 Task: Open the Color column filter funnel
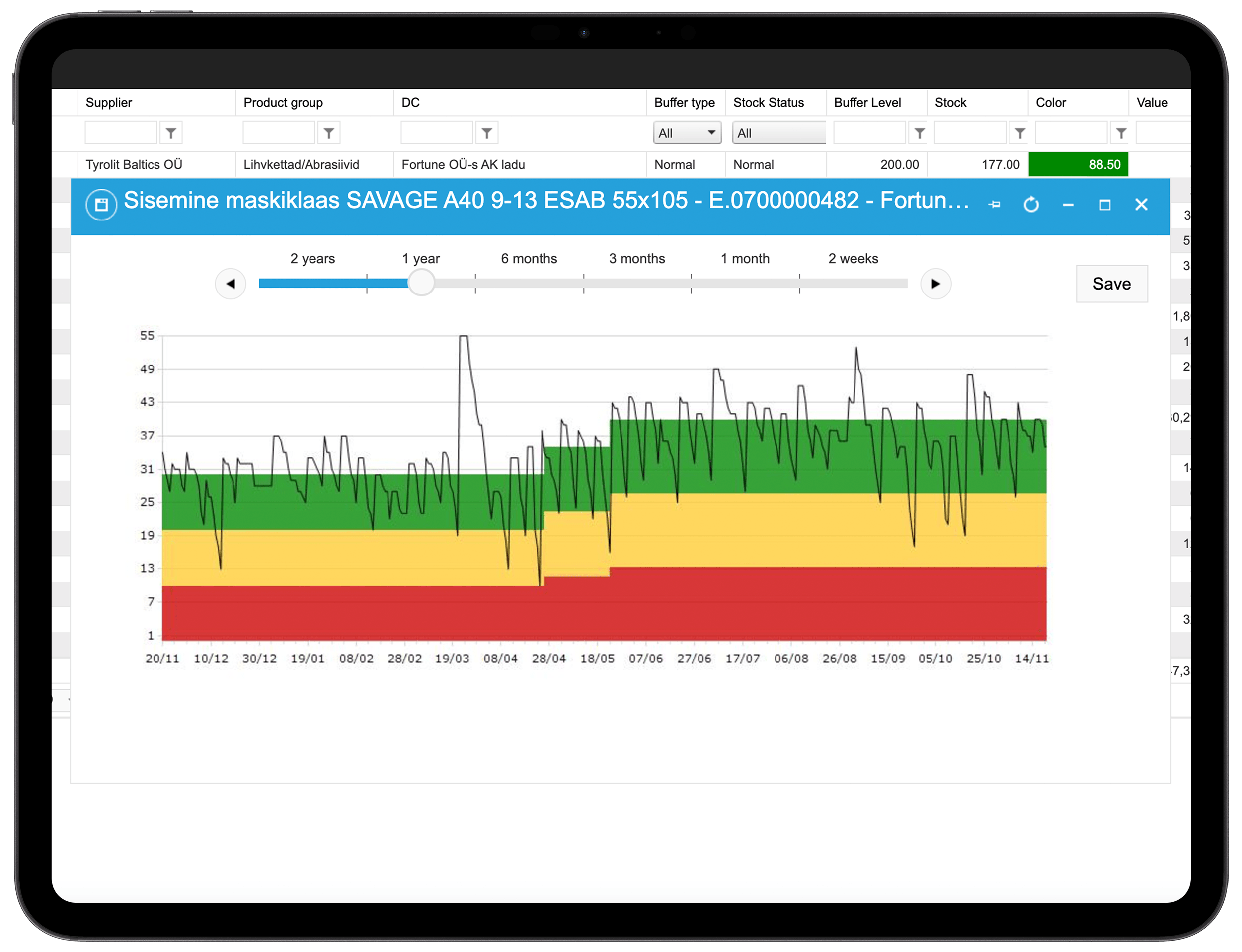(1122, 133)
